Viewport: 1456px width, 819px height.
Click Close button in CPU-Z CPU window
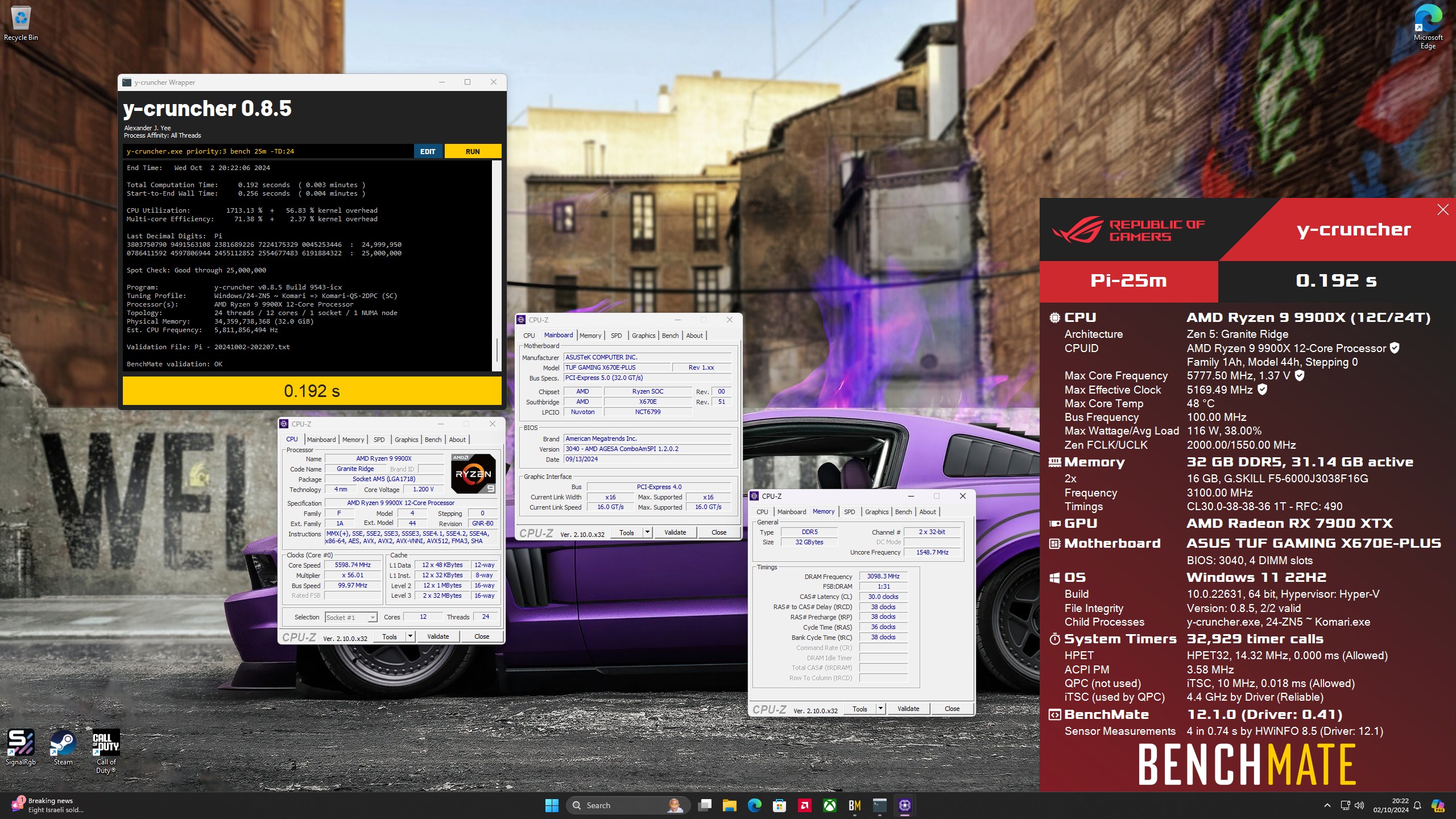[x=482, y=636]
